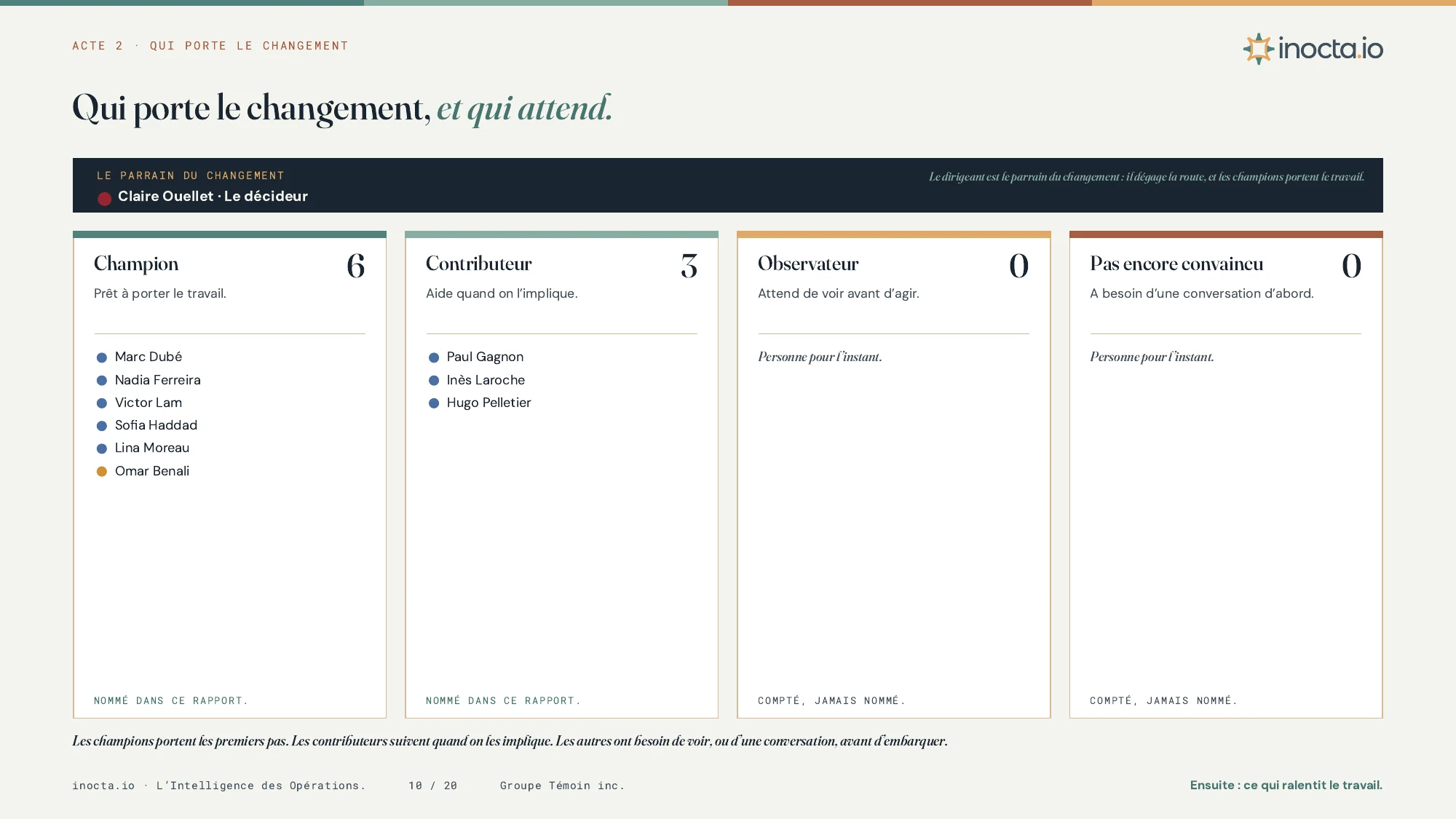1456x819 pixels.
Task: Click the Observateur count of 0
Action: 1019,266
